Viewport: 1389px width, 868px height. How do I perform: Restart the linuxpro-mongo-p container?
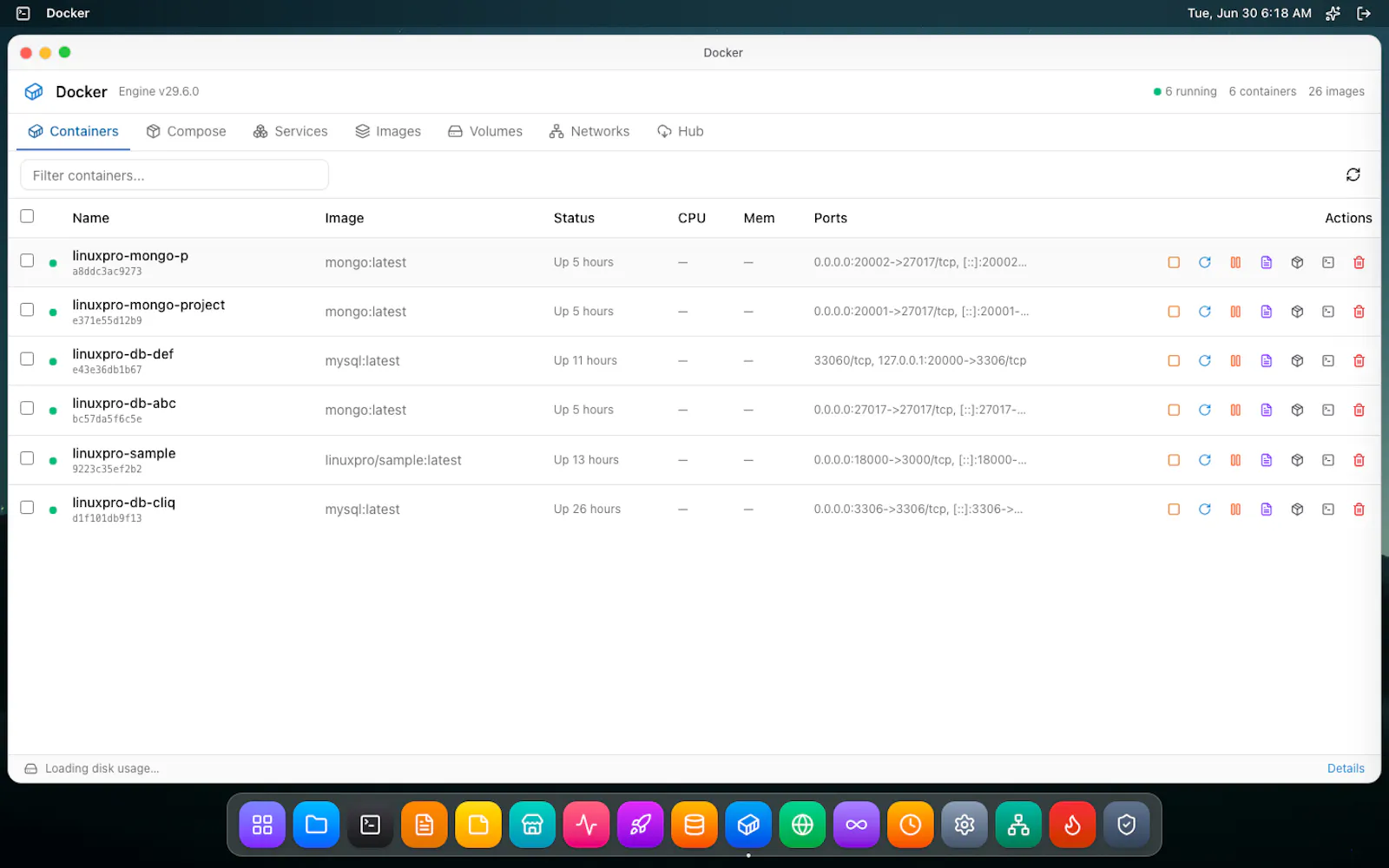1205,262
